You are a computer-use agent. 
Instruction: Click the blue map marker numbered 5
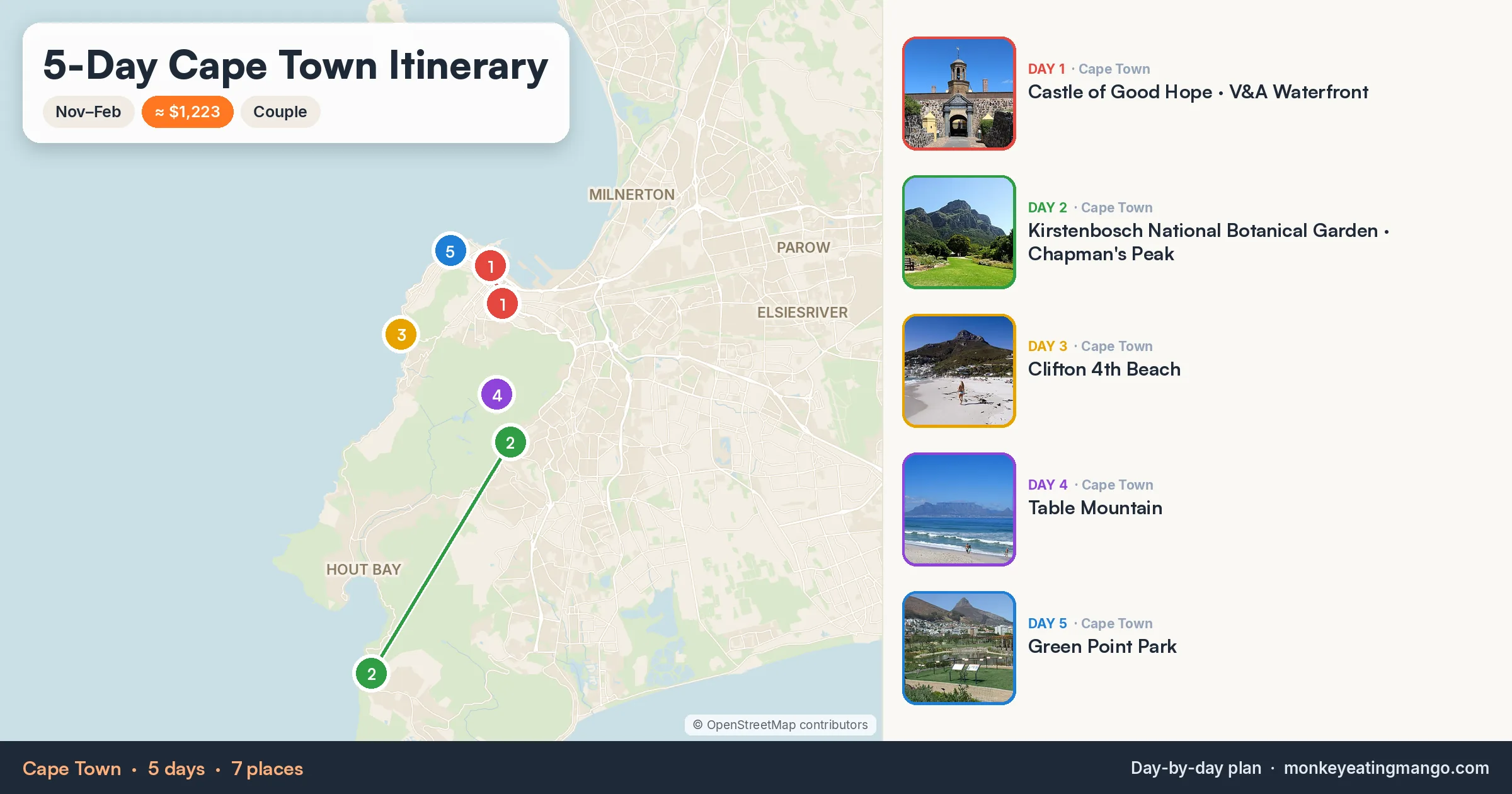point(450,251)
